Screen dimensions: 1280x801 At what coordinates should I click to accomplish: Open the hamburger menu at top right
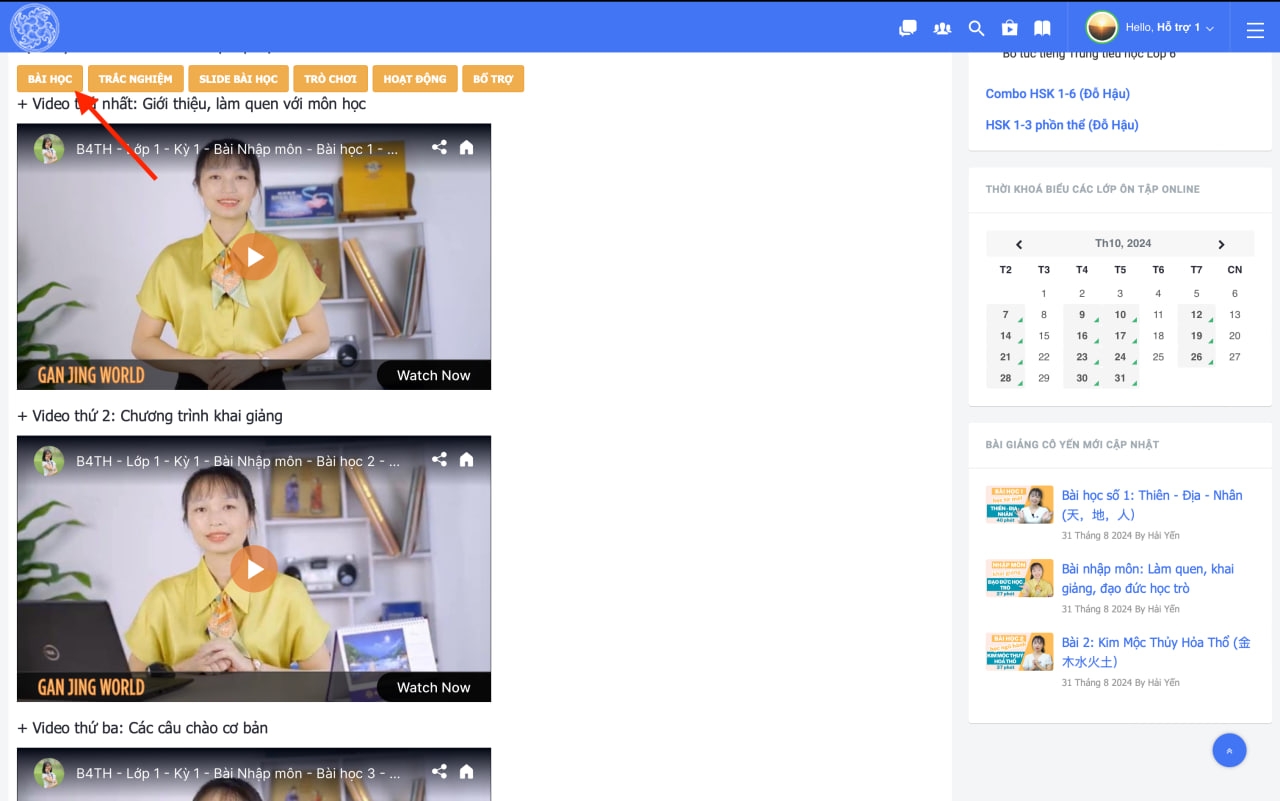click(1255, 30)
